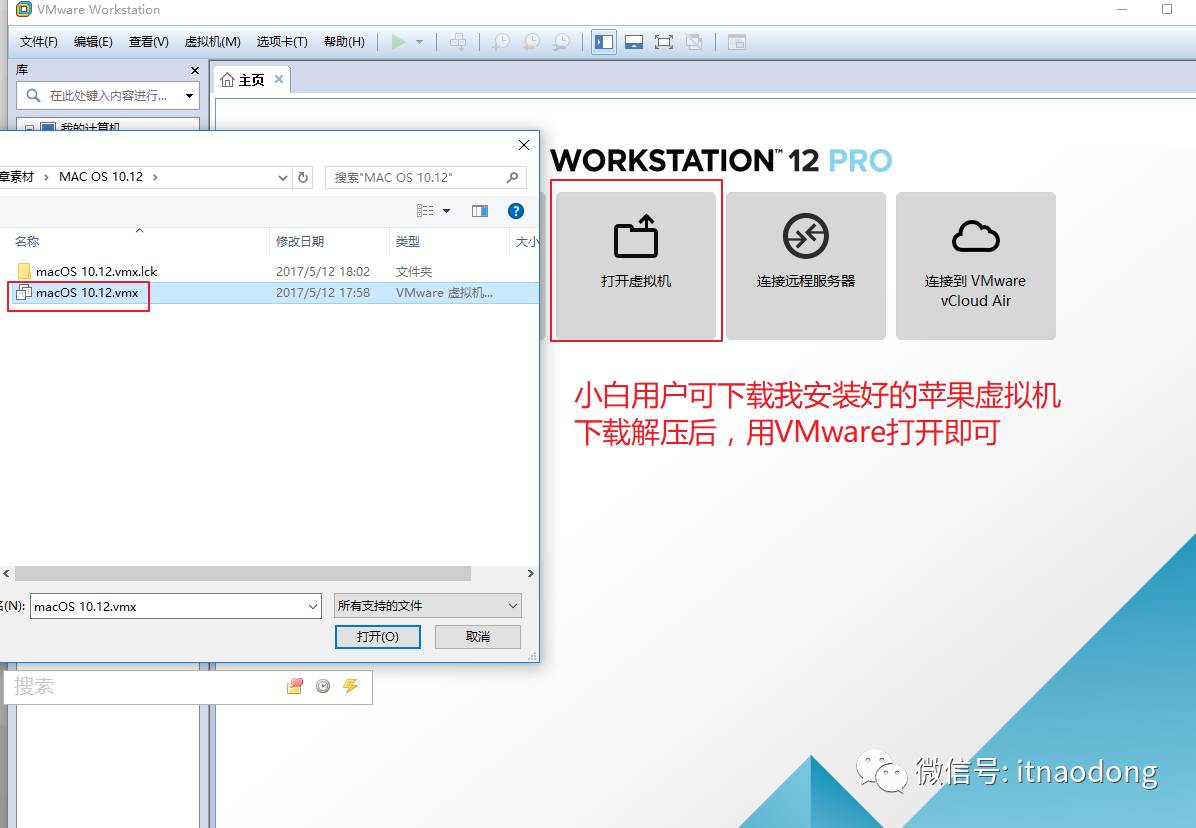The image size is (1196, 828).
Task: Click the yellow folder icon of vmx.lck
Action: [x=24, y=271]
